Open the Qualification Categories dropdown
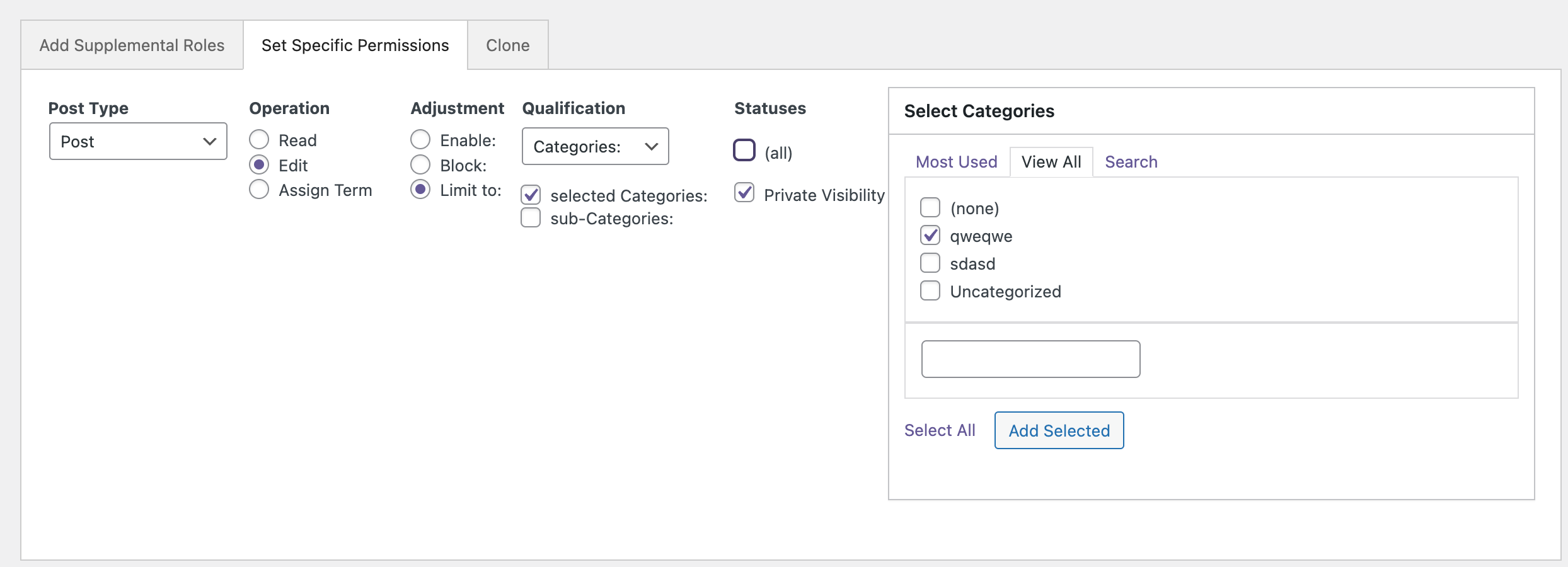 pos(594,146)
